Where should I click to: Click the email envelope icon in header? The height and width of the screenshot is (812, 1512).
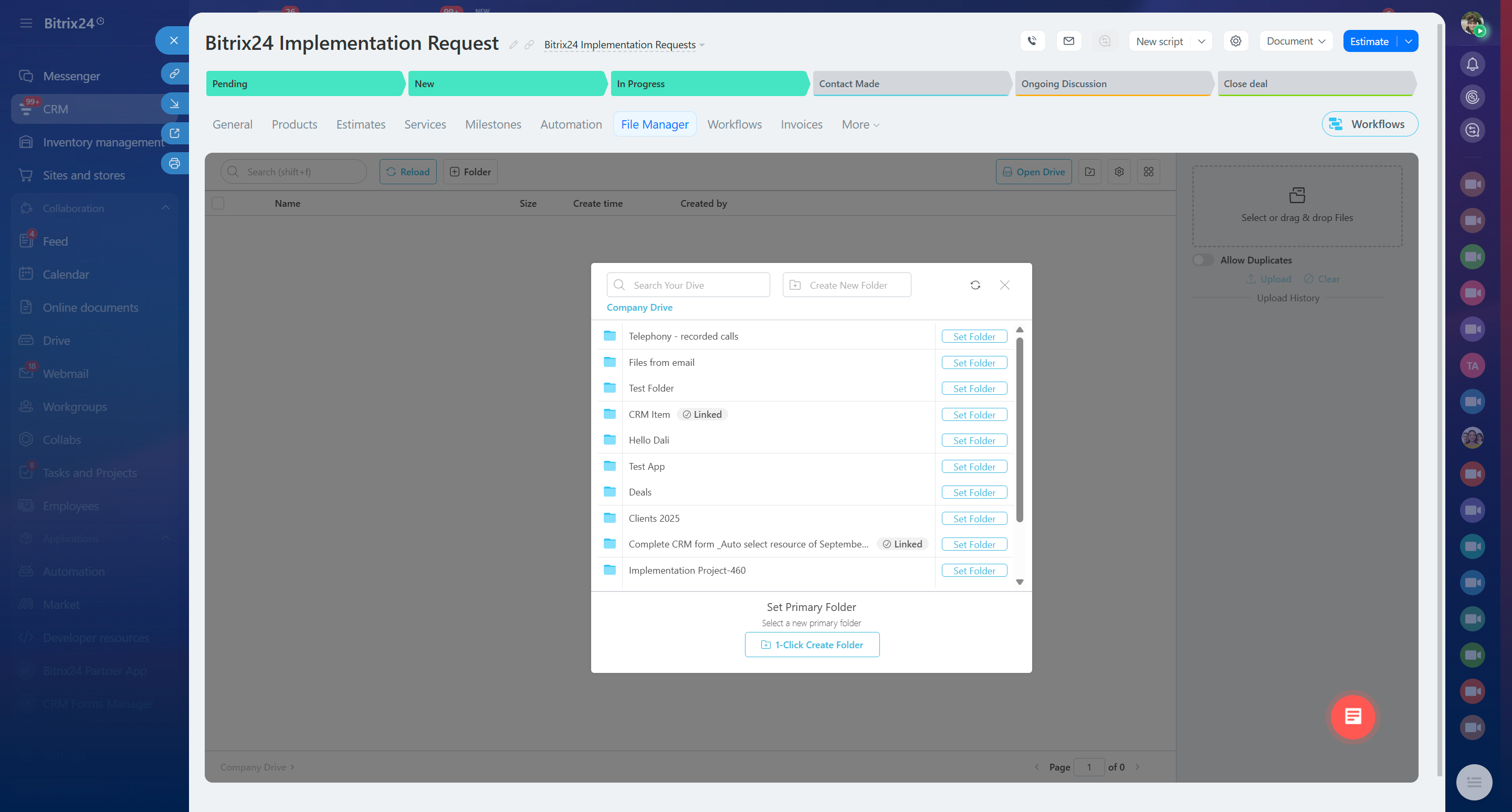(x=1068, y=41)
